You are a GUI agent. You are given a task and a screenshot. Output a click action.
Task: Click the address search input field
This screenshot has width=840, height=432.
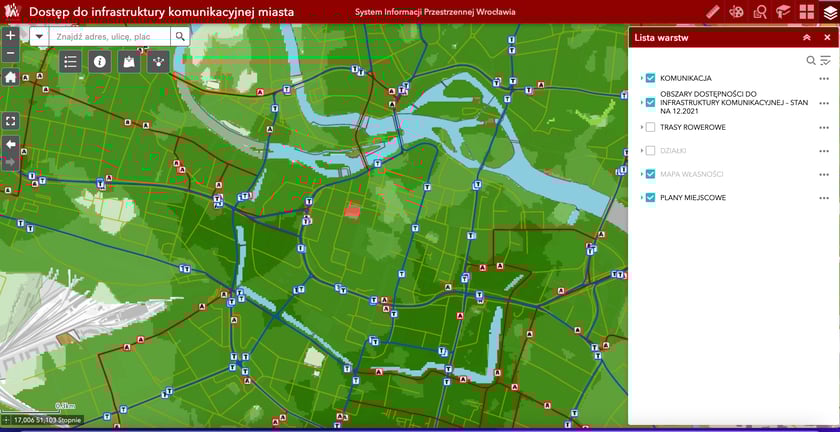click(110, 36)
